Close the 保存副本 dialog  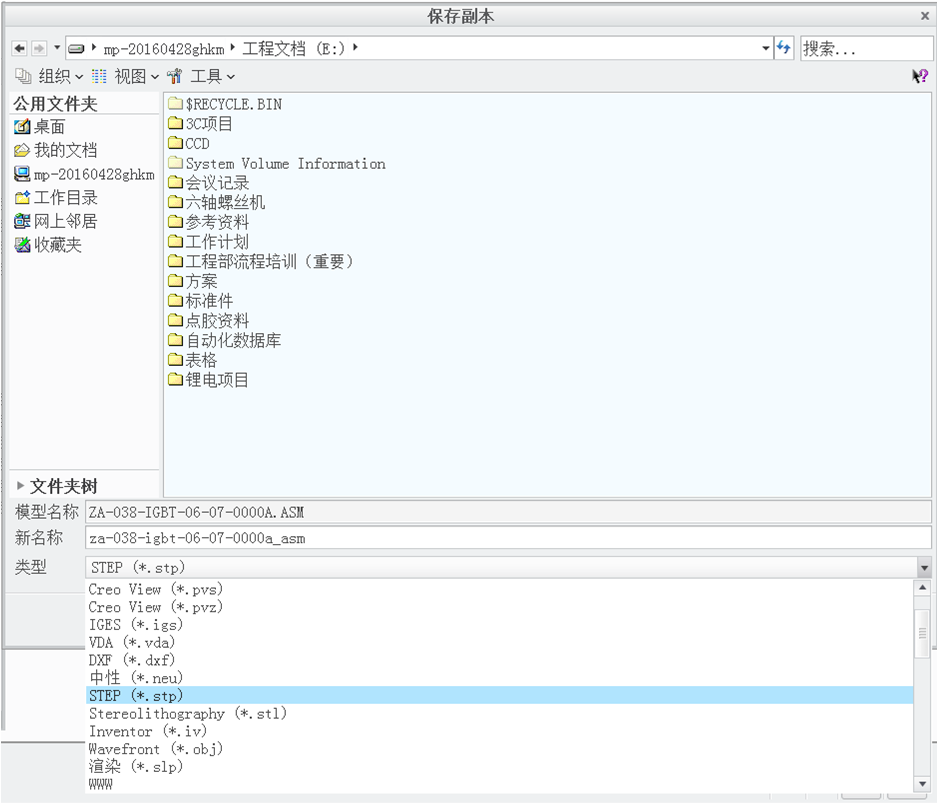924,17
